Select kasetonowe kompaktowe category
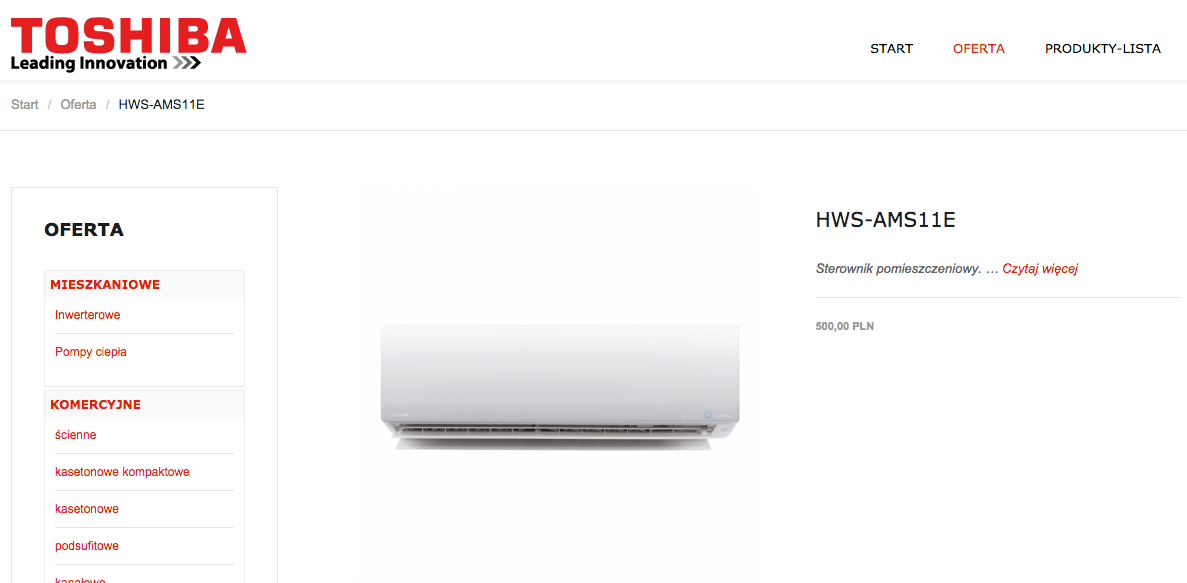1187x583 pixels. (x=122, y=472)
